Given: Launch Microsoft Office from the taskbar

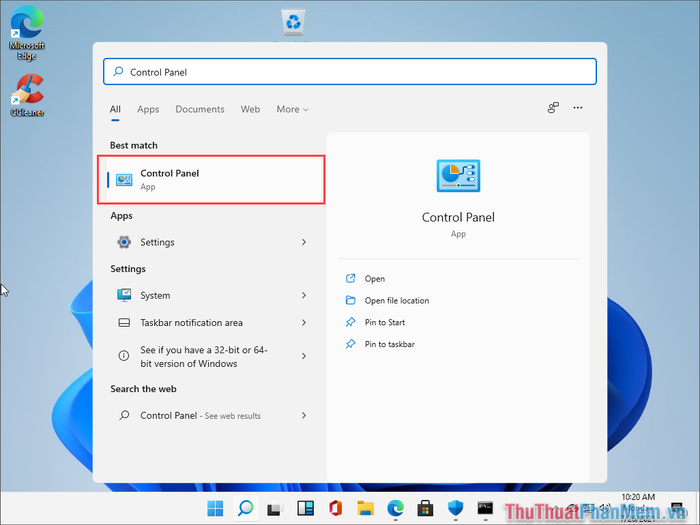Looking at the screenshot, I should click(335, 508).
